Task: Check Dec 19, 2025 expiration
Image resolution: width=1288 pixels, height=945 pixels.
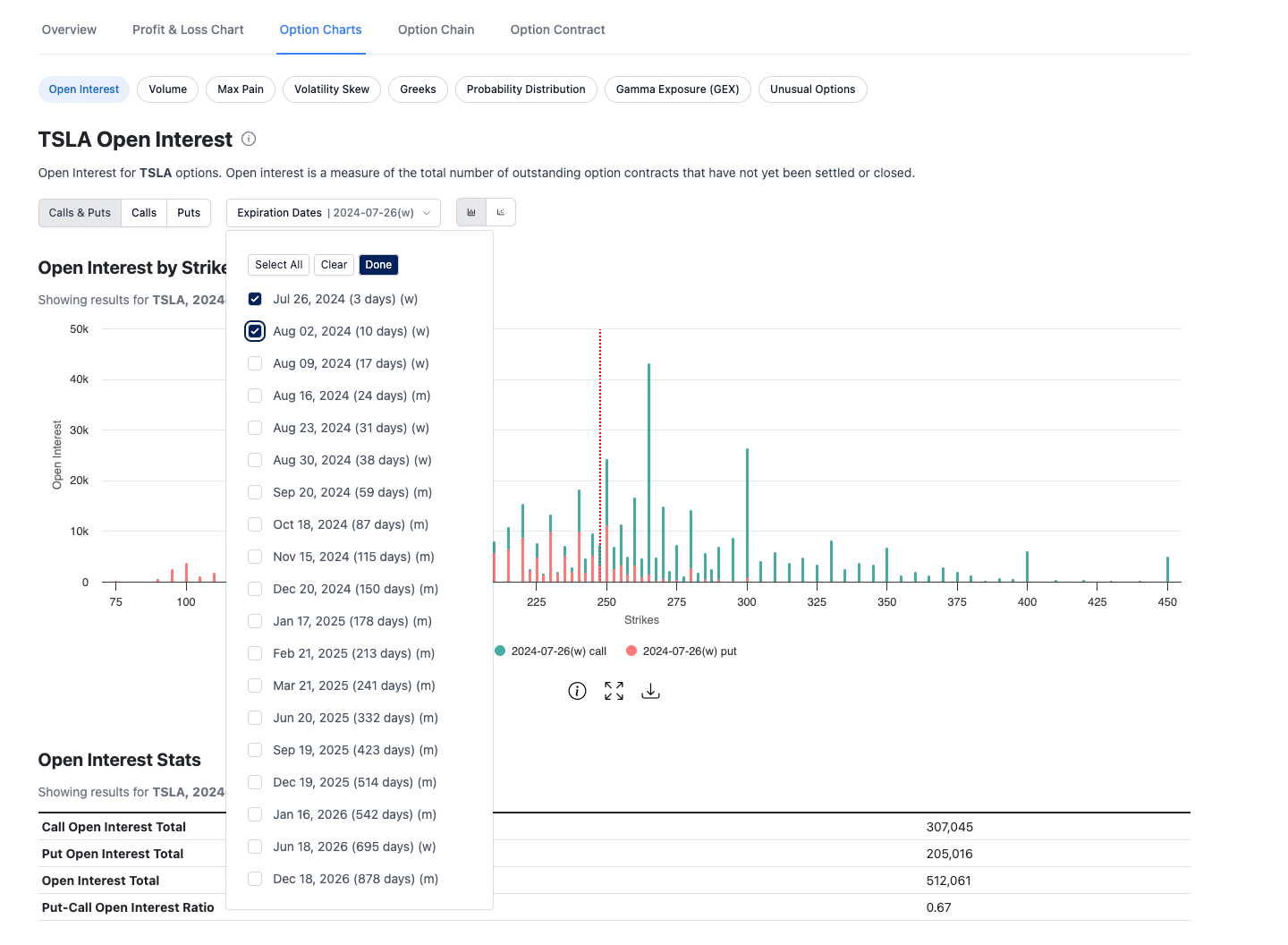Action: click(255, 782)
